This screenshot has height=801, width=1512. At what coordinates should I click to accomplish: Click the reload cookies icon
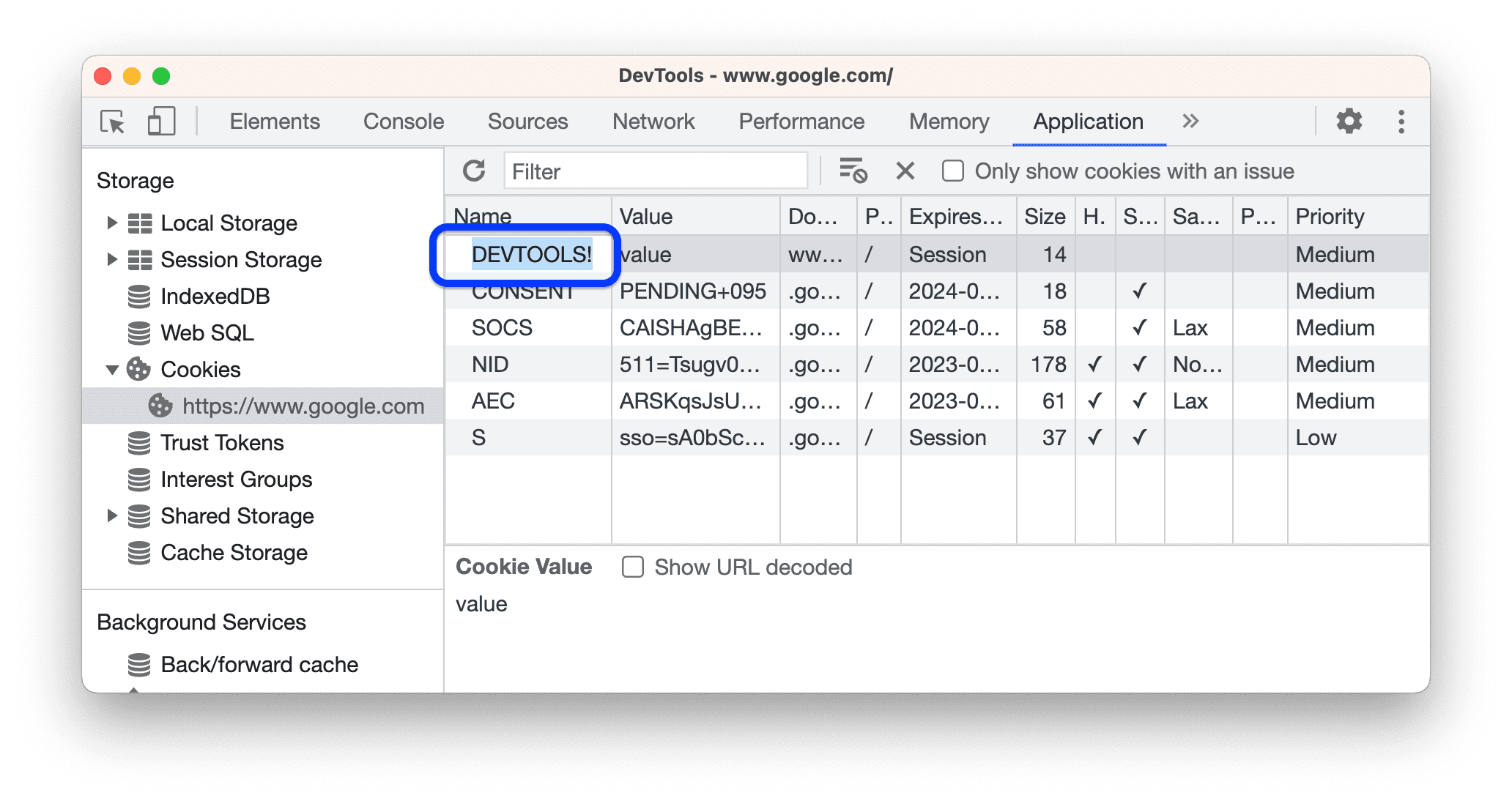(x=474, y=171)
